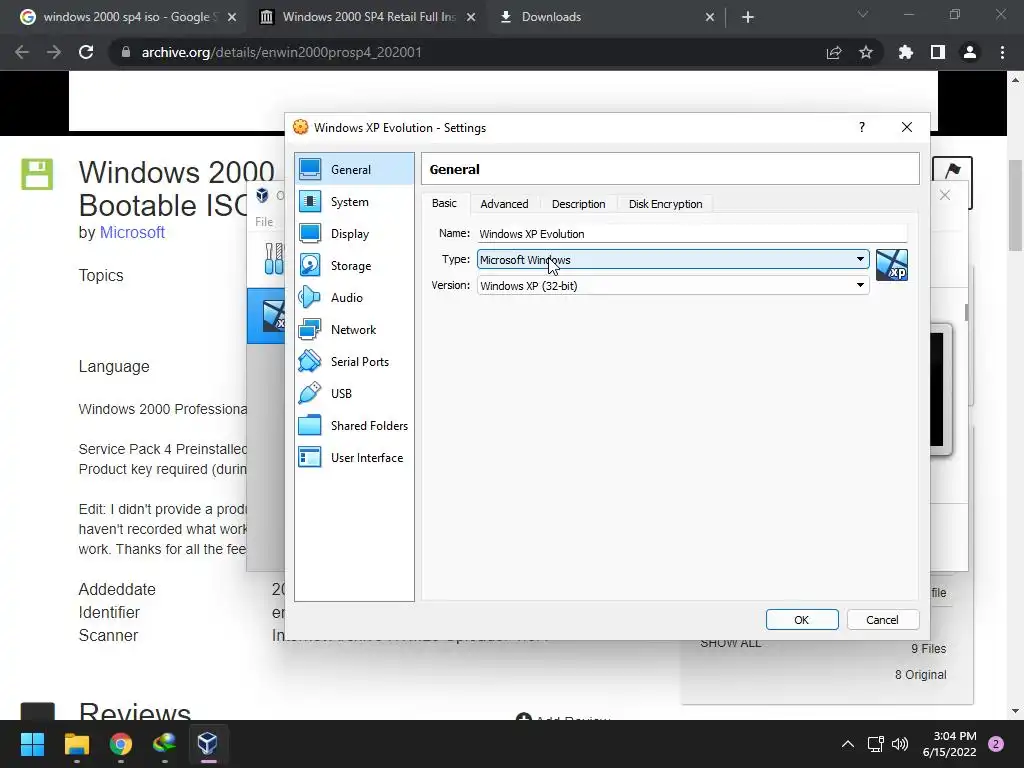Click the Chrome address bar URL
This screenshot has height=768, width=1024.
coord(281,52)
